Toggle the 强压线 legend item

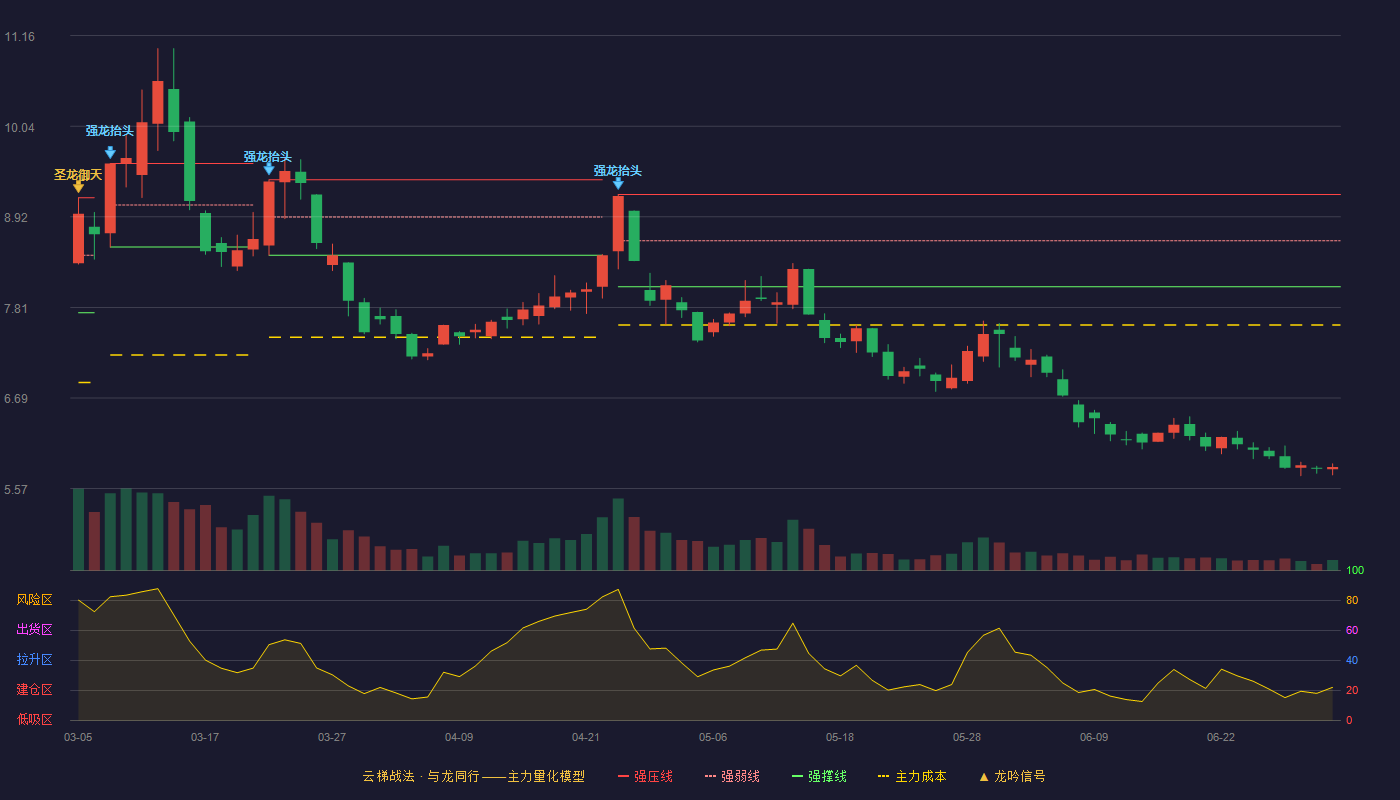click(645, 776)
